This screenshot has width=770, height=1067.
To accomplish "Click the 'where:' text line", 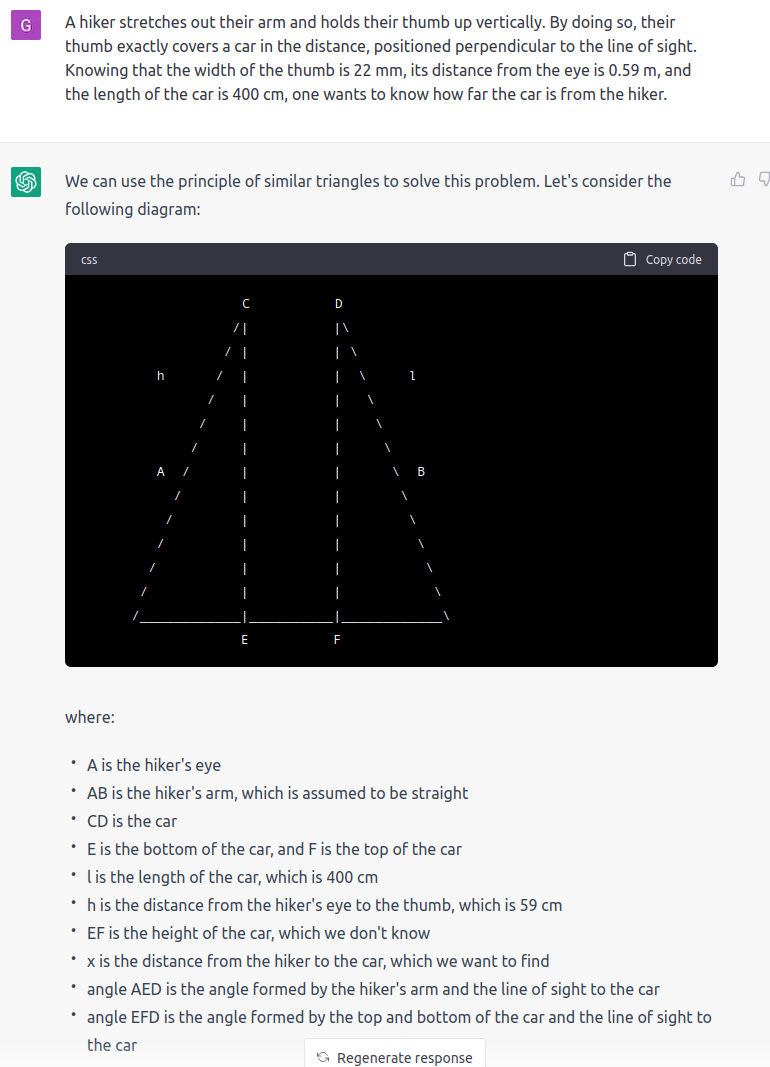I will click(x=90, y=717).
